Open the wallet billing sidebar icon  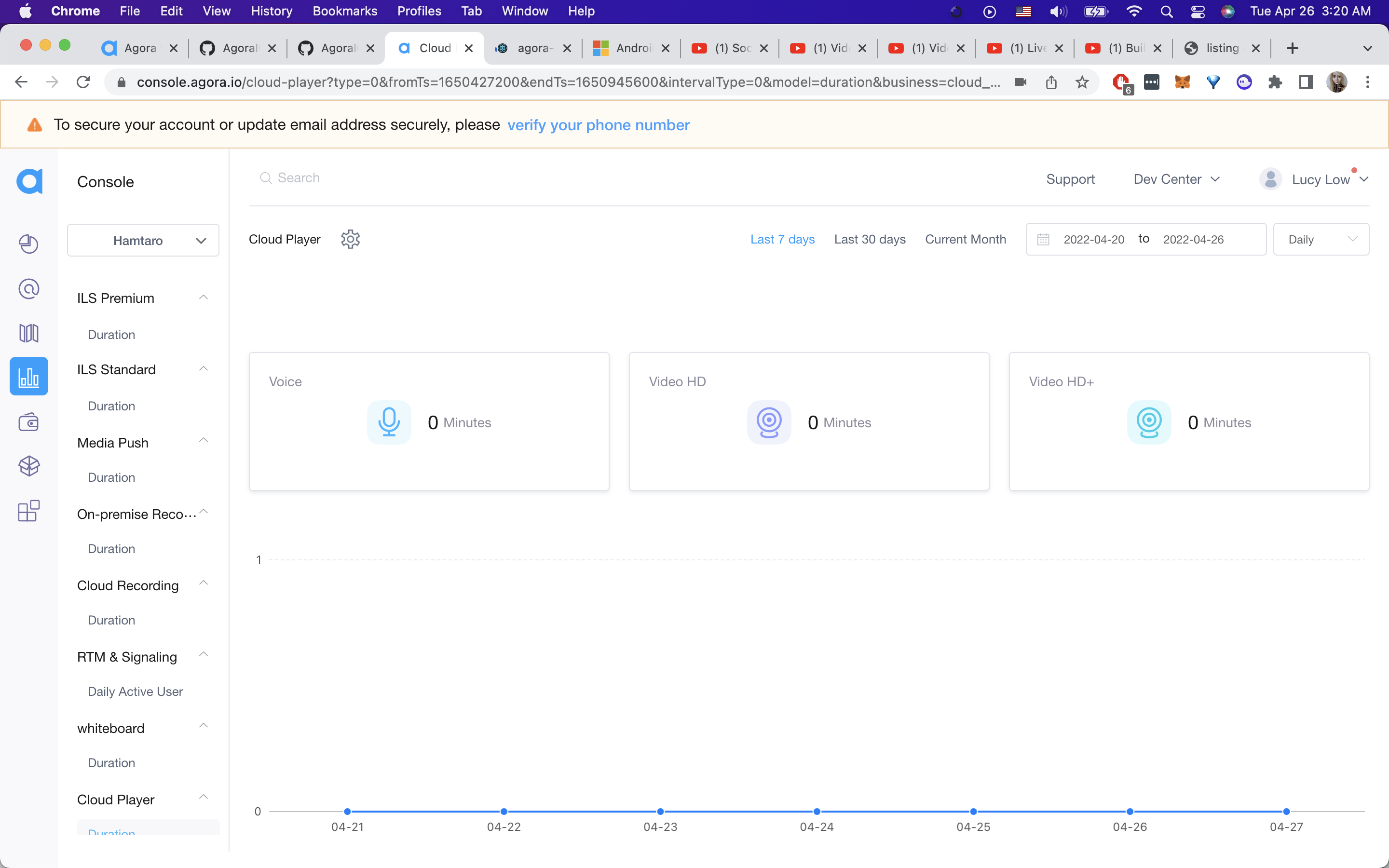(x=29, y=422)
